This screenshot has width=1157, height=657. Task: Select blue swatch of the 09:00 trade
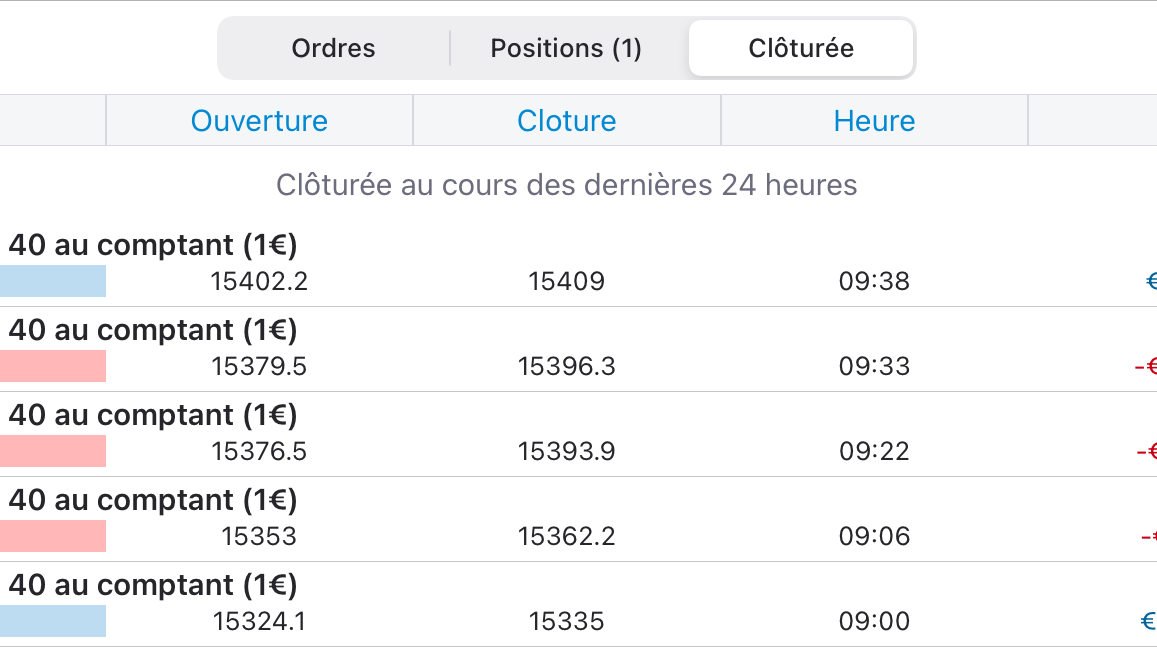tap(53, 621)
